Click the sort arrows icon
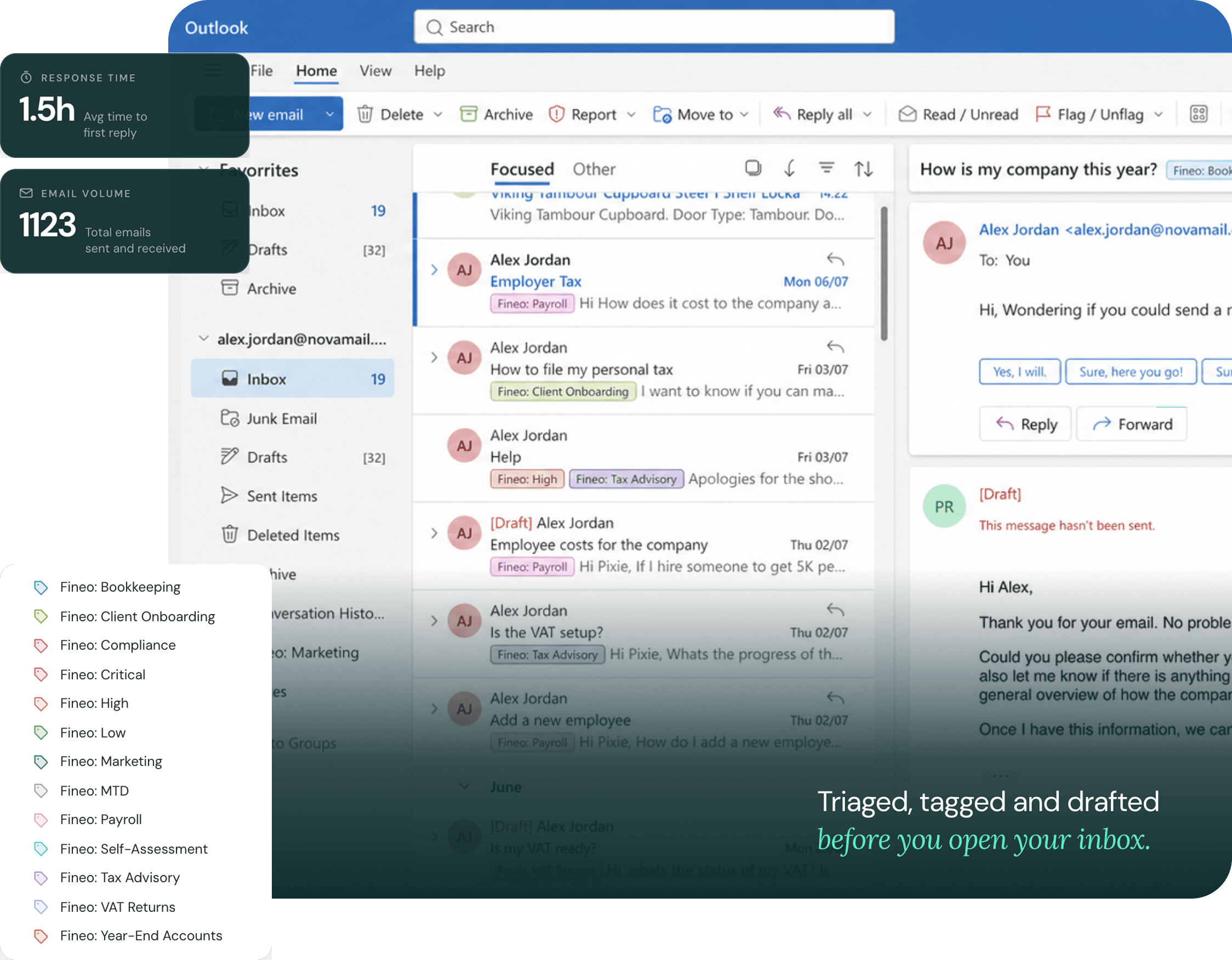Image resolution: width=1232 pixels, height=960 pixels. pyautogui.click(x=864, y=168)
